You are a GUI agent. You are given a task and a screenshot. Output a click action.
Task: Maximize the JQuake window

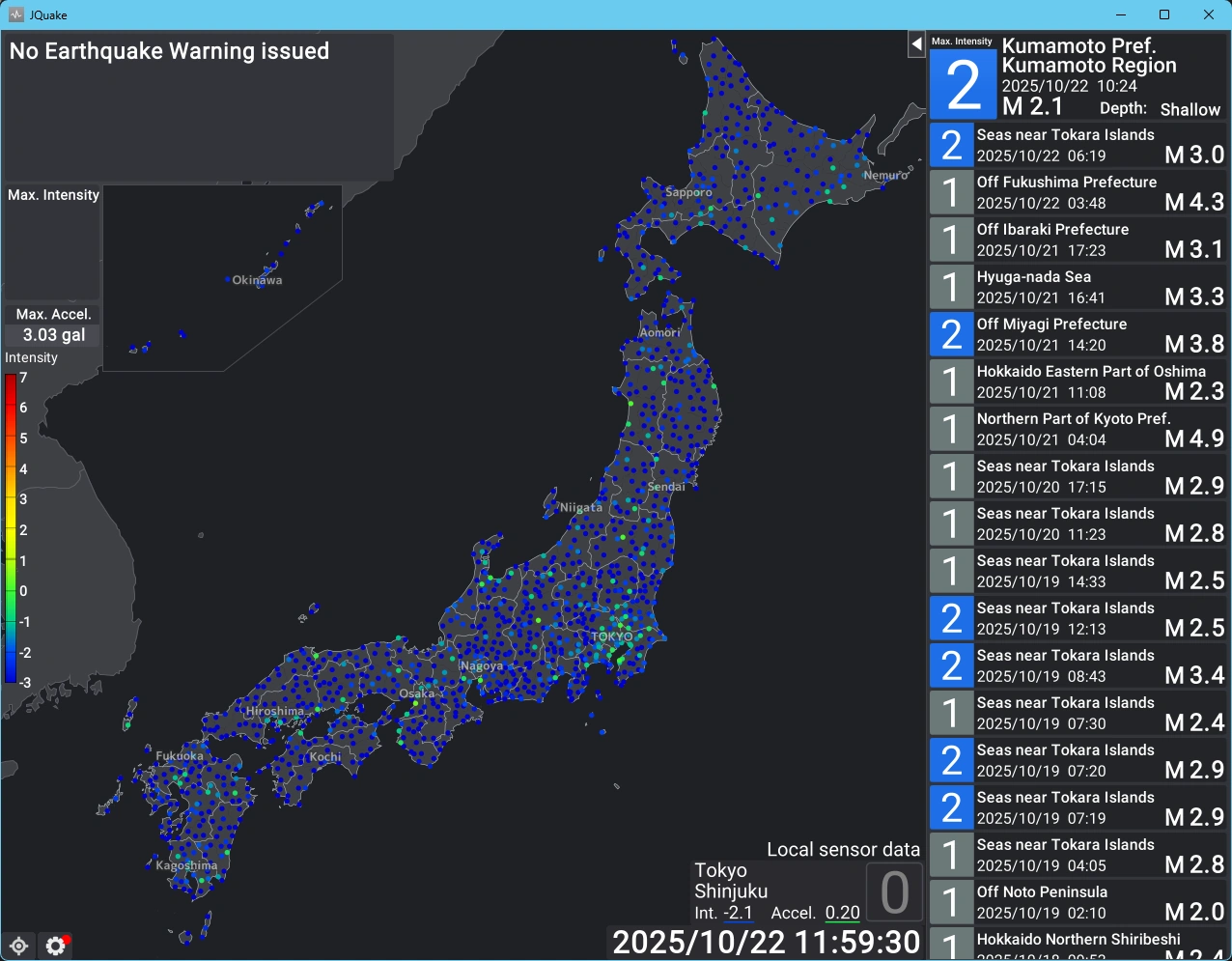(x=1164, y=14)
